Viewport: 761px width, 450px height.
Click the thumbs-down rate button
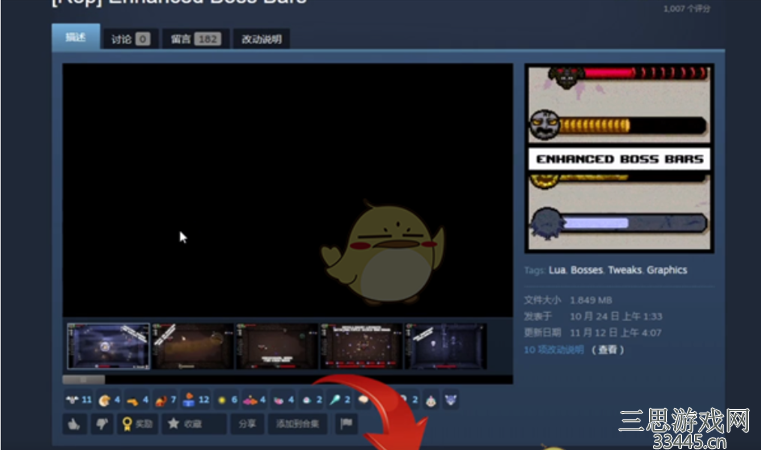[102, 424]
